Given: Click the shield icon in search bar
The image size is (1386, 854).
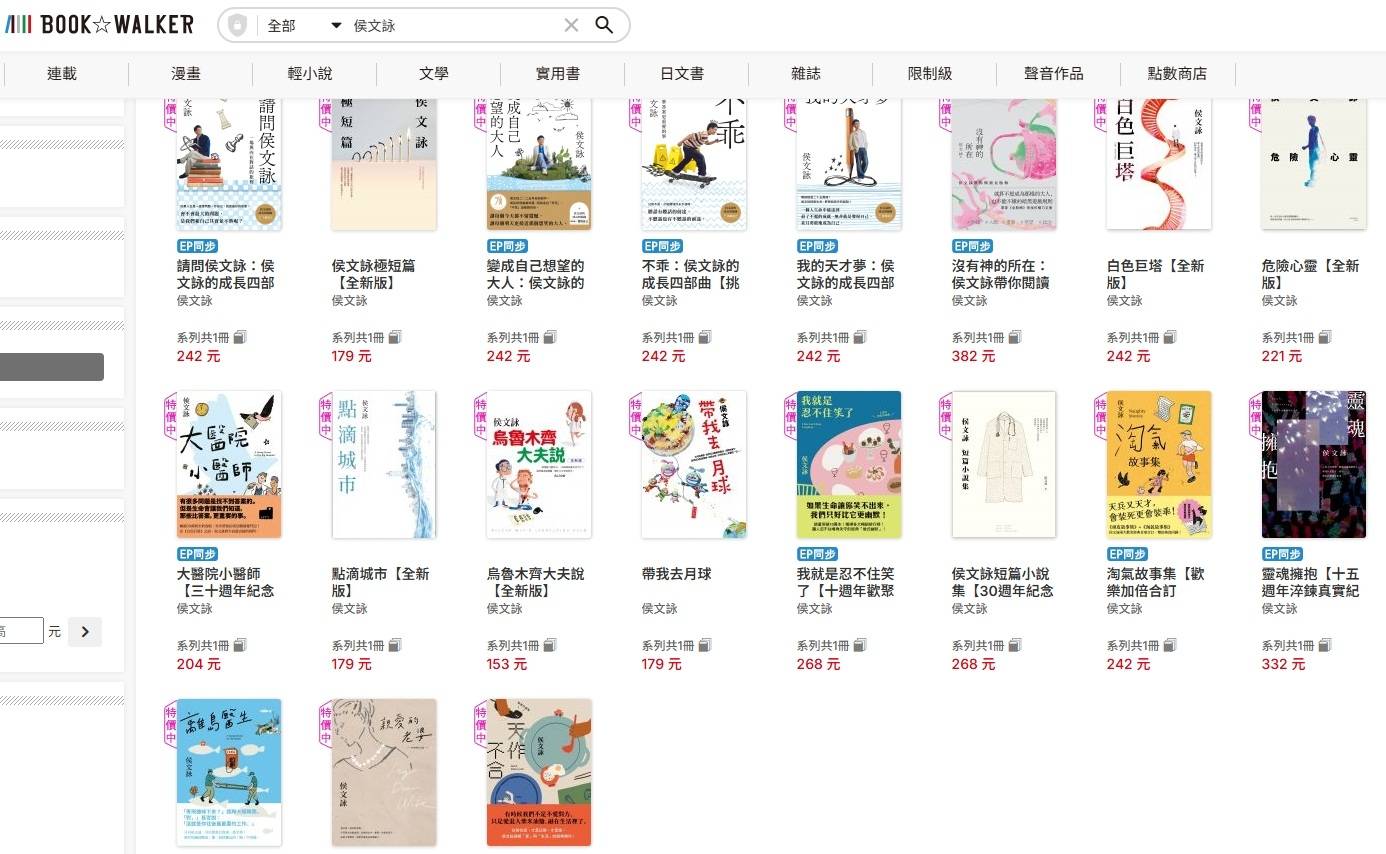Looking at the screenshot, I should [237, 25].
